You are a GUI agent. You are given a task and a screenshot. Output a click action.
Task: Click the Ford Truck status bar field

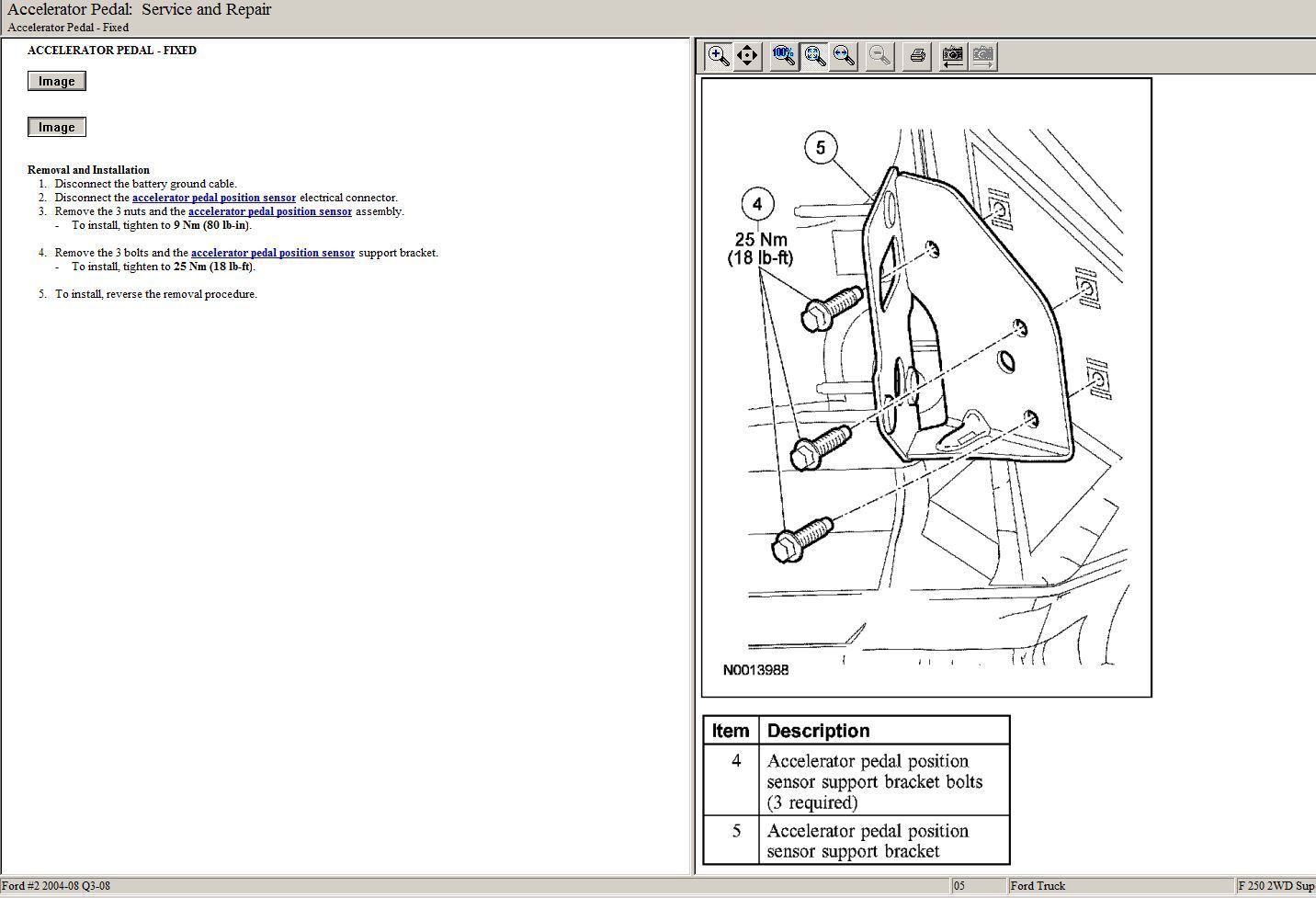1119,886
